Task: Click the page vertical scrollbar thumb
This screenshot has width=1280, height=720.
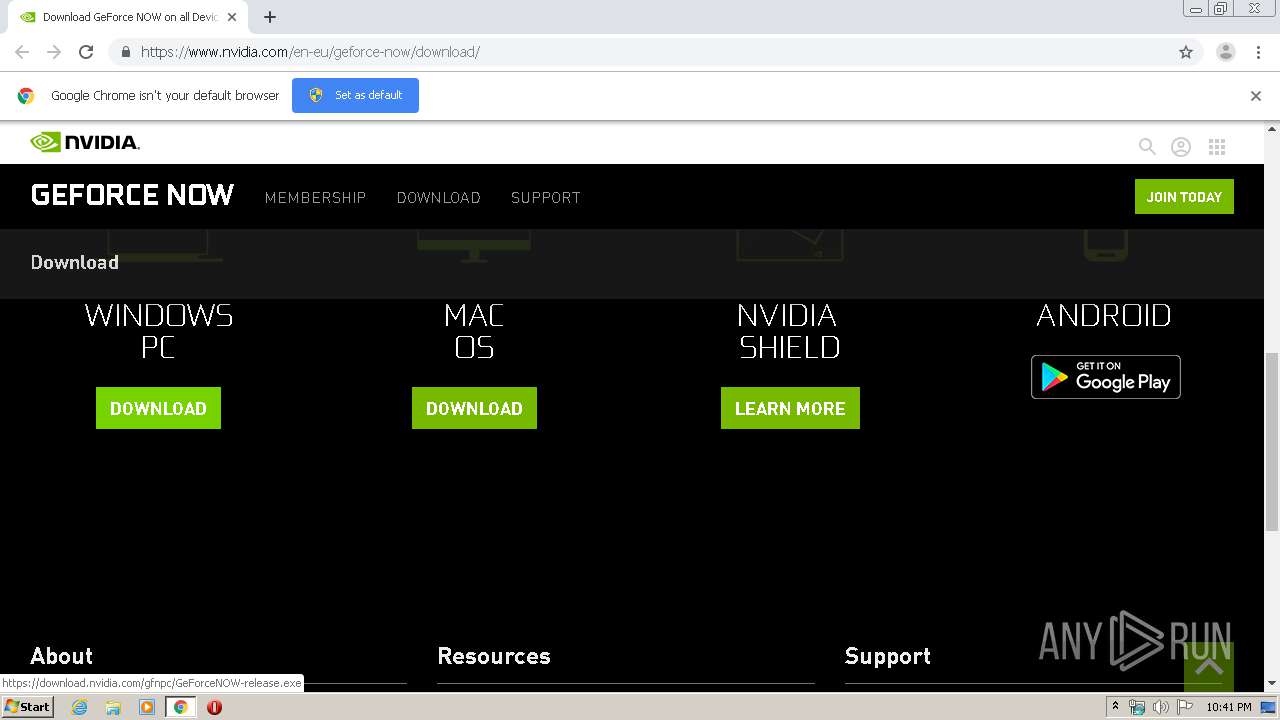Action: (1272, 441)
